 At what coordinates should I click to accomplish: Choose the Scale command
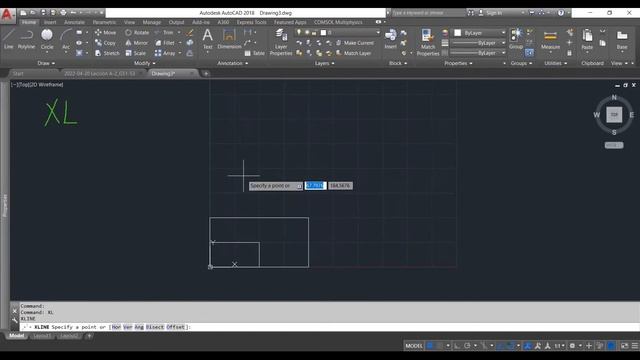[136, 53]
